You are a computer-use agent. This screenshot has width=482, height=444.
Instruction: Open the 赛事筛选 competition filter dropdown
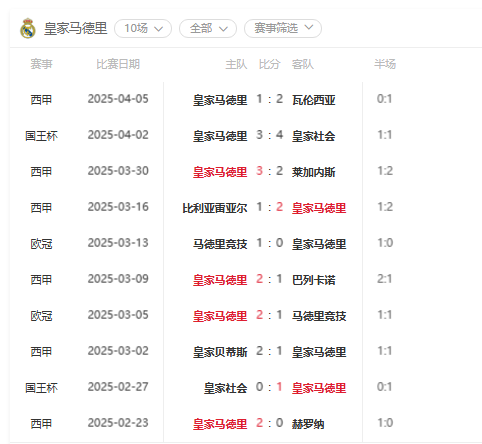283,28
